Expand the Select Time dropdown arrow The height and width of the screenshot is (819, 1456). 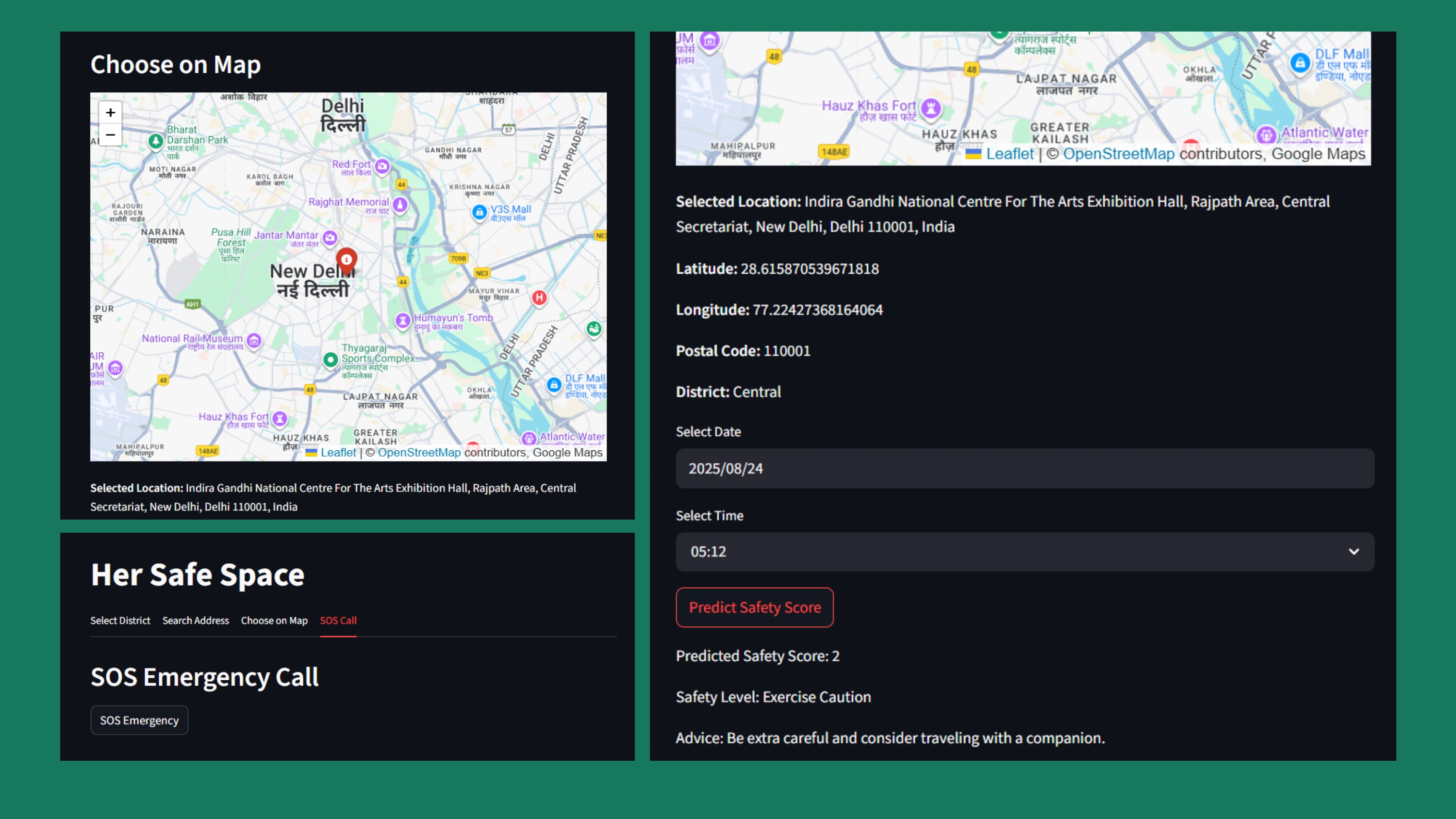(1353, 552)
